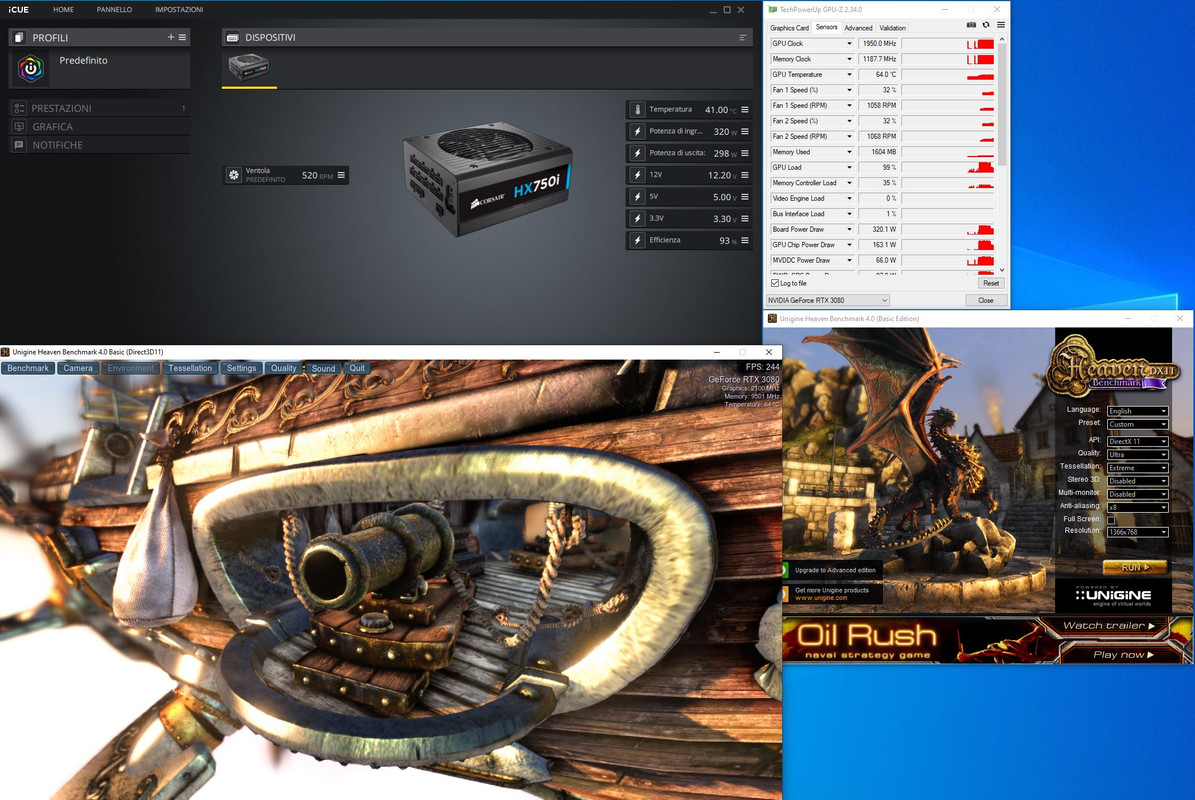Open the Efficienza row menu
Viewport: 1195px width, 800px height.
(x=745, y=240)
